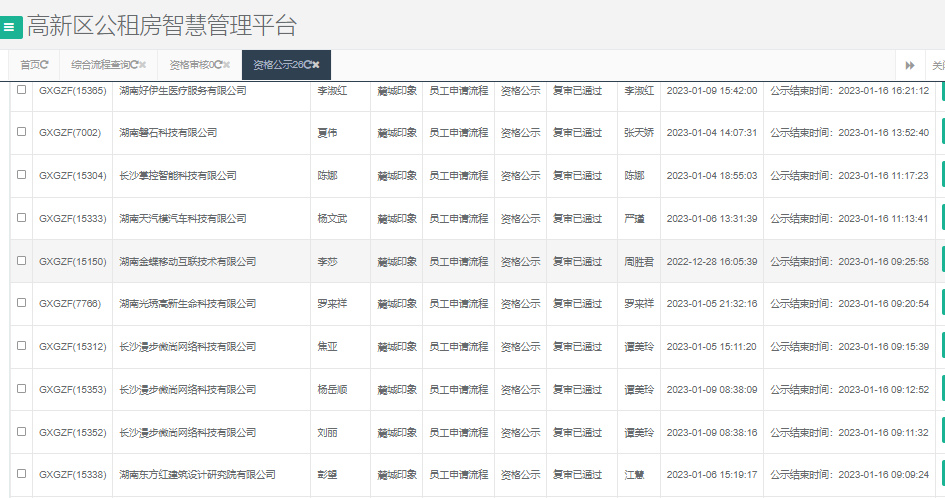The width and height of the screenshot is (945, 498).
Task: Click company cell 湖南好伊生医疗服务有限公司
Action: [x=183, y=90]
